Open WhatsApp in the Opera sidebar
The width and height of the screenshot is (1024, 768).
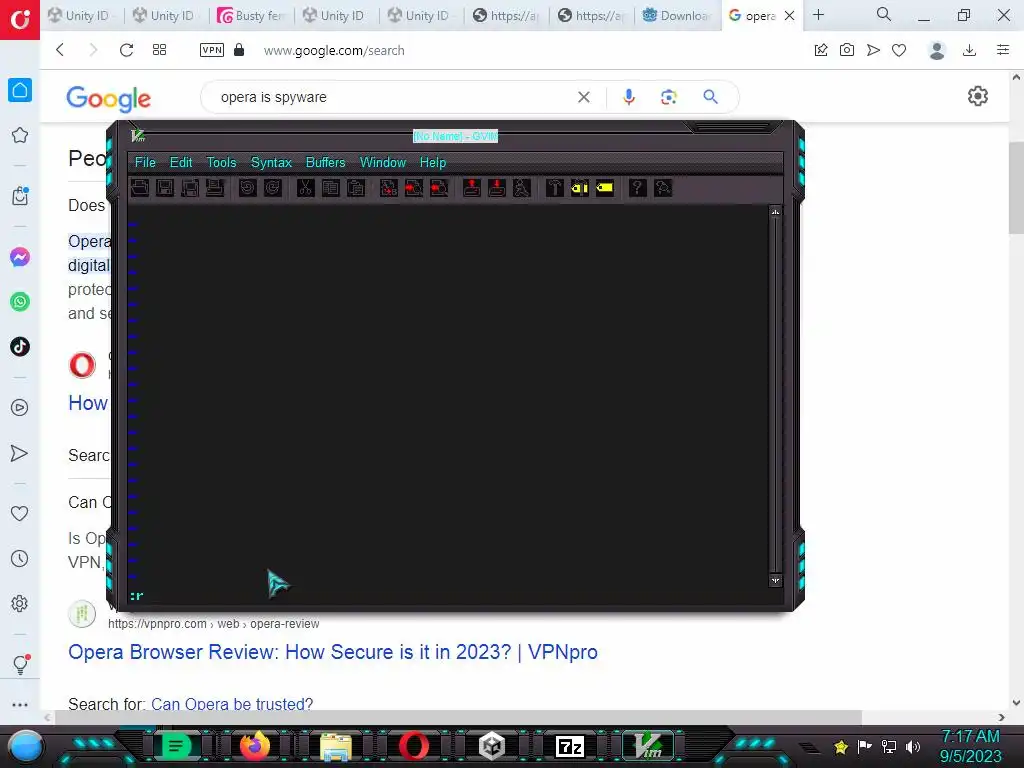pyautogui.click(x=20, y=302)
